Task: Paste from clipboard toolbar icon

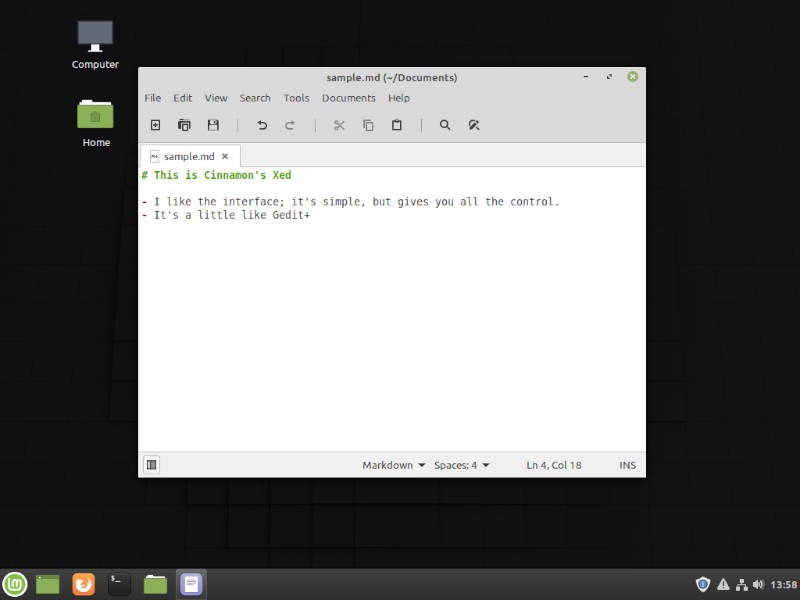Action: coord(397,125)
